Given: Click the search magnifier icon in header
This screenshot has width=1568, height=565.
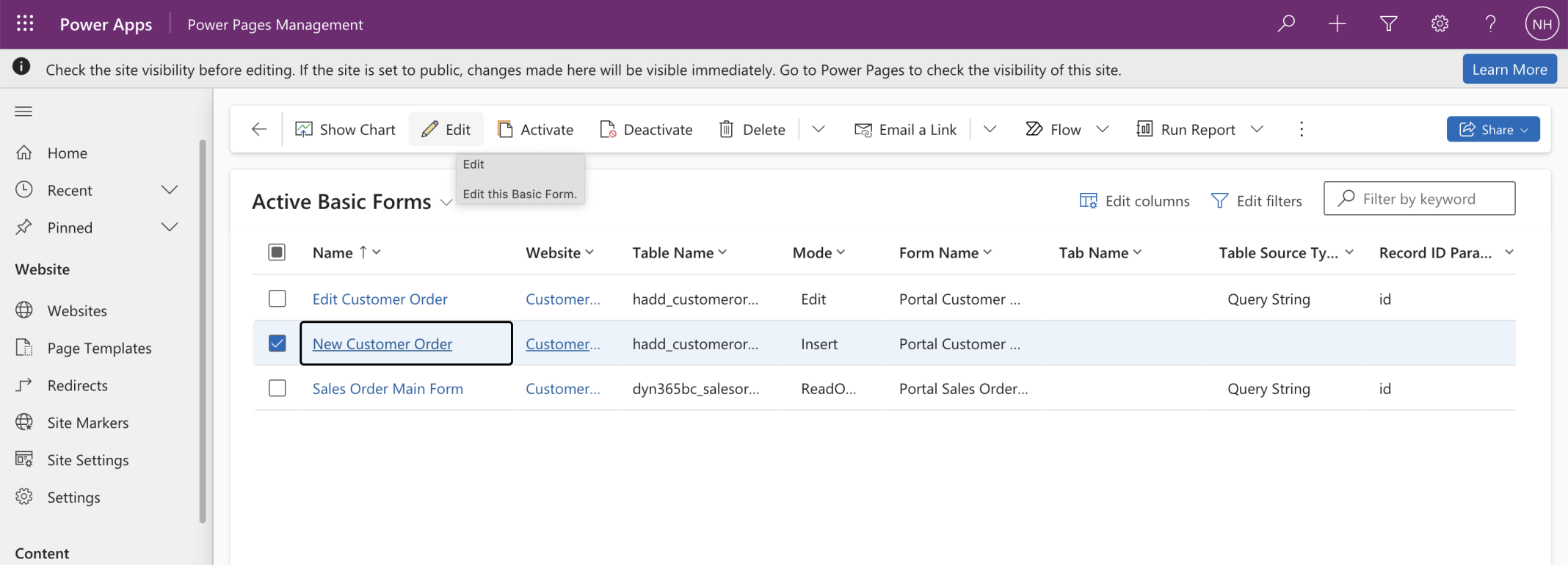Looking at the screenshot, I should click(x=1285, y=24).
